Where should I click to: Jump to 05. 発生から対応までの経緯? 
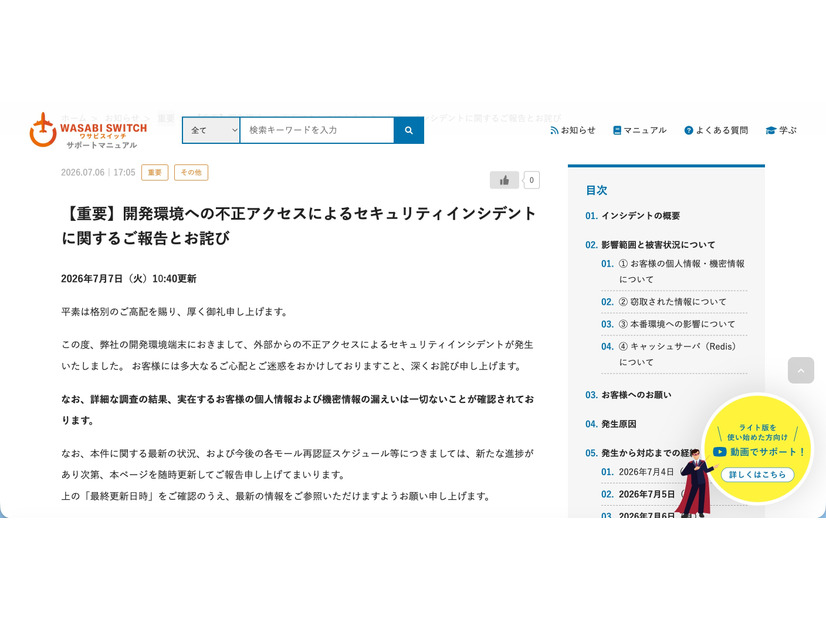tap(642, 453)
